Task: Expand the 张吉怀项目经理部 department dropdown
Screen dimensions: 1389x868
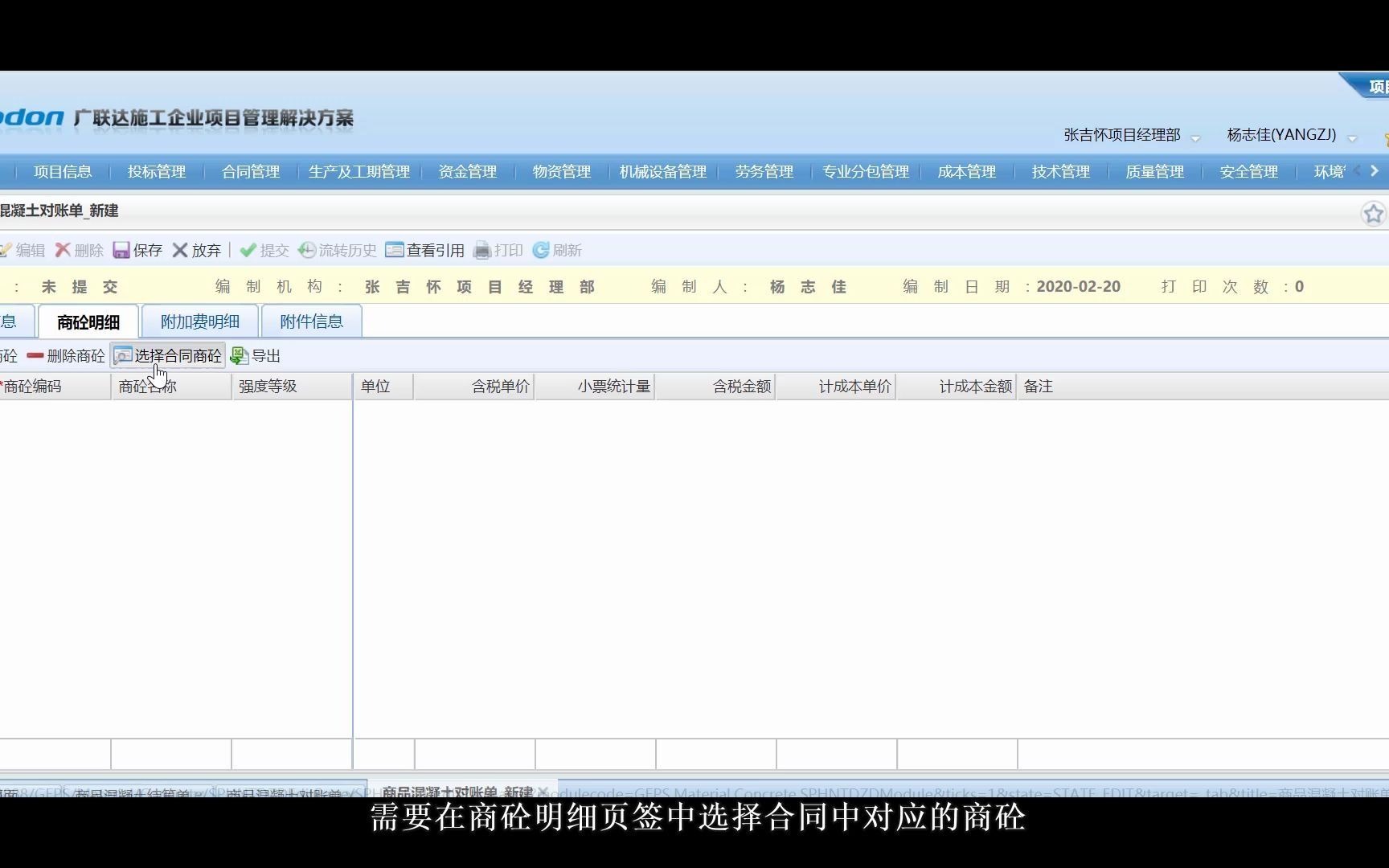Action: tap(1195, 138)
